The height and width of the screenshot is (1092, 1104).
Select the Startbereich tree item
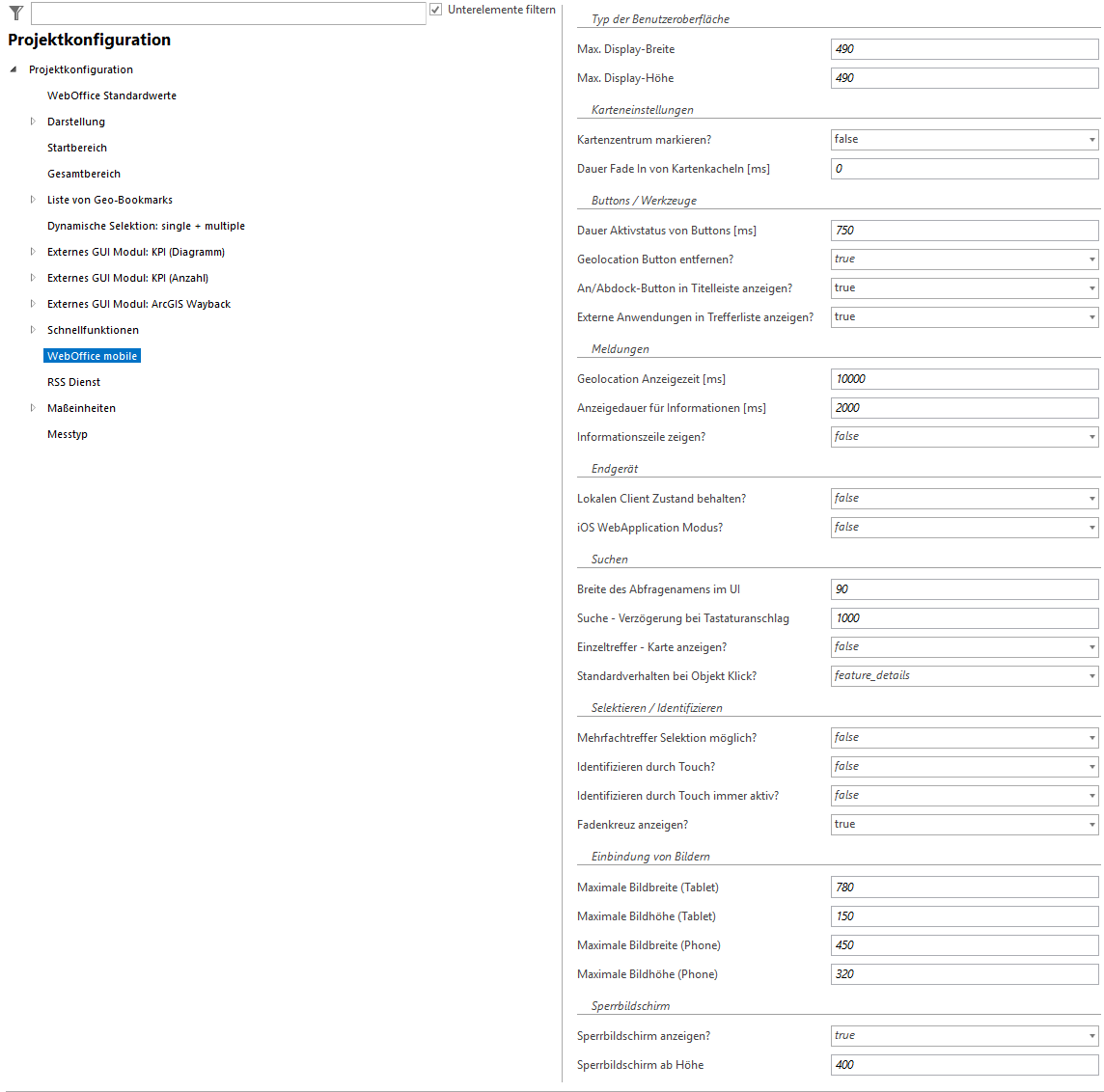[77, 148]
